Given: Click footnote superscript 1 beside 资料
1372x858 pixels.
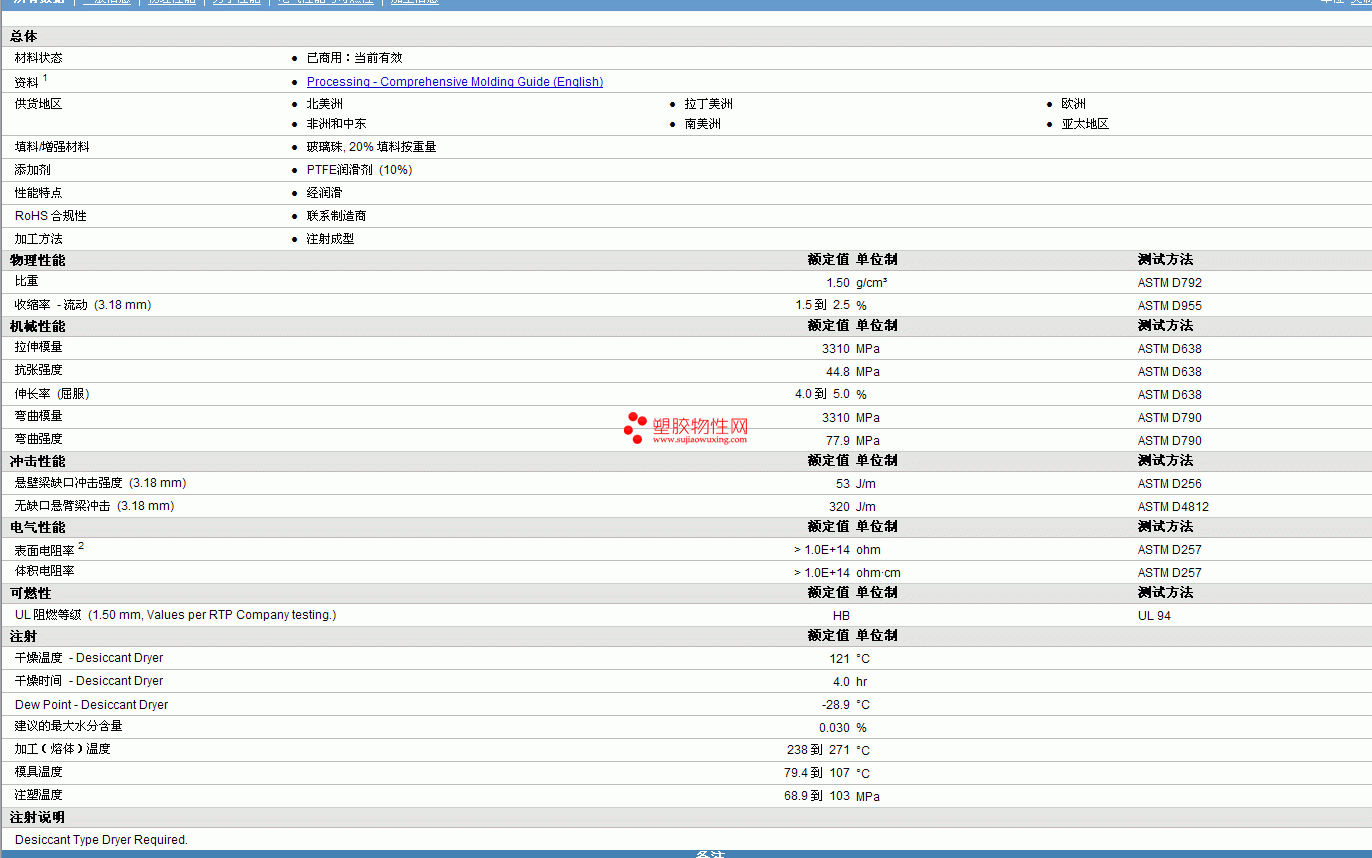Looking at the screenshot, I should pyautogui.click(x=45, y=78).
